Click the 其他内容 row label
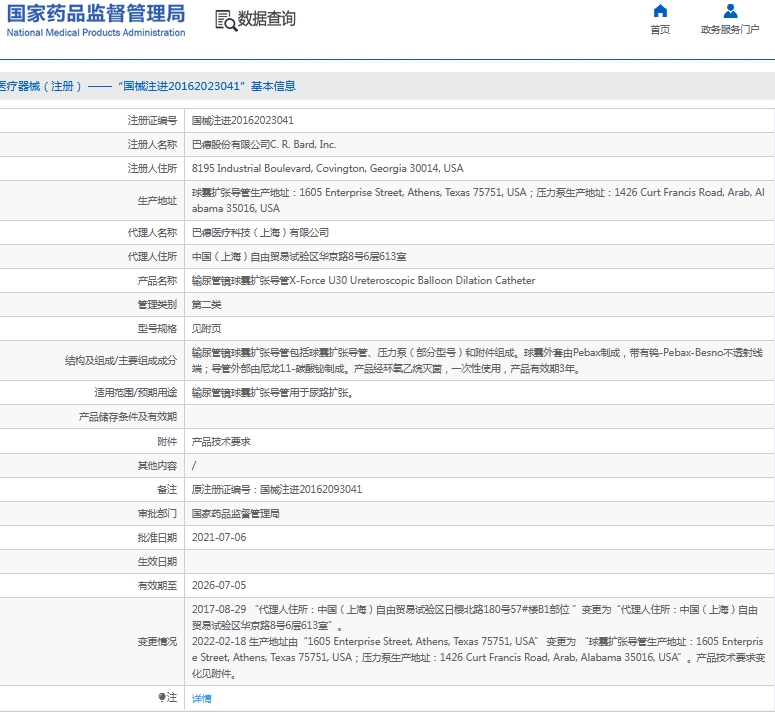The image size is (775, 714). click(x=157, y=465)
